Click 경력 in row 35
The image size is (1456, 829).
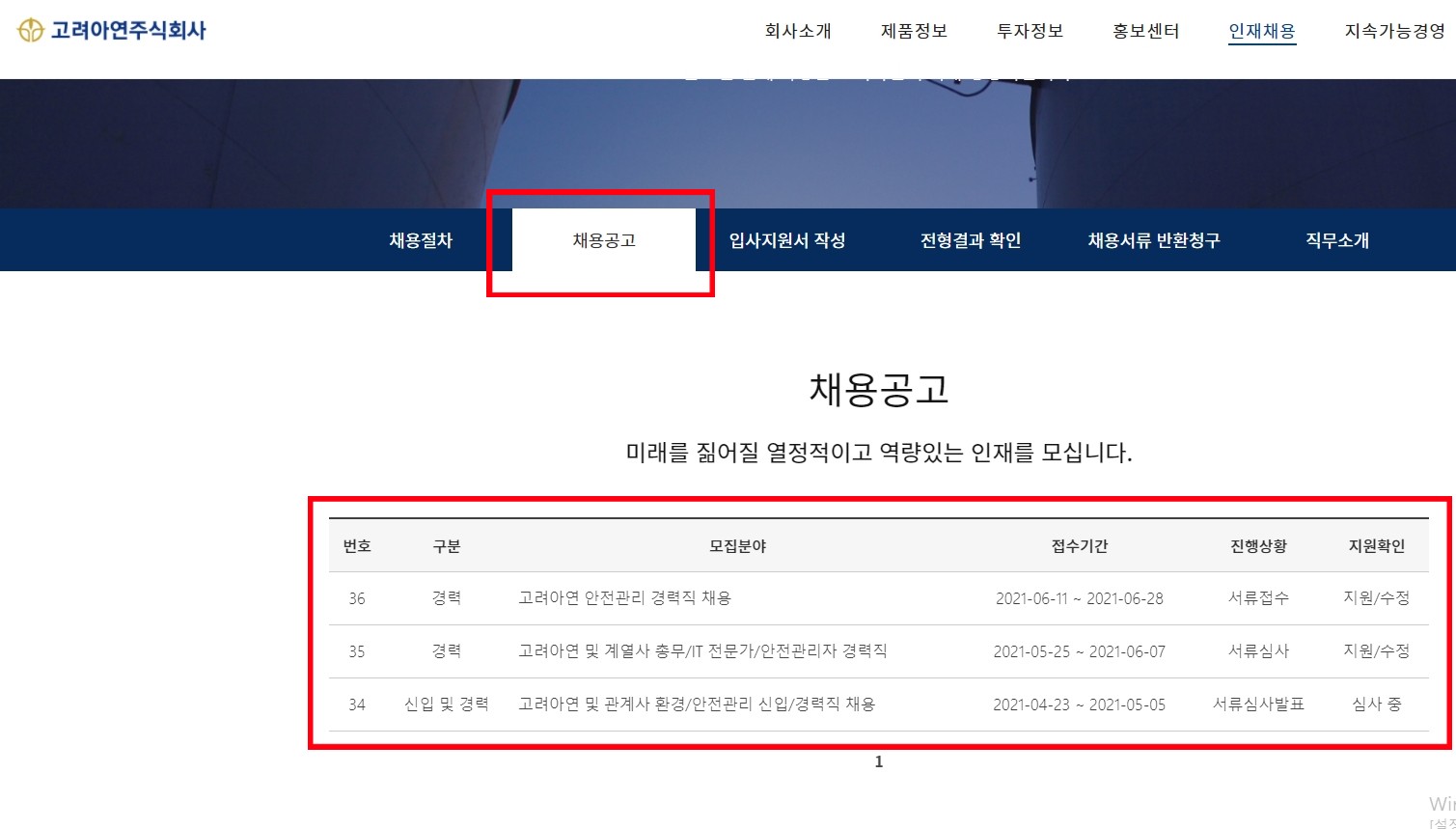tap(446, 650)
